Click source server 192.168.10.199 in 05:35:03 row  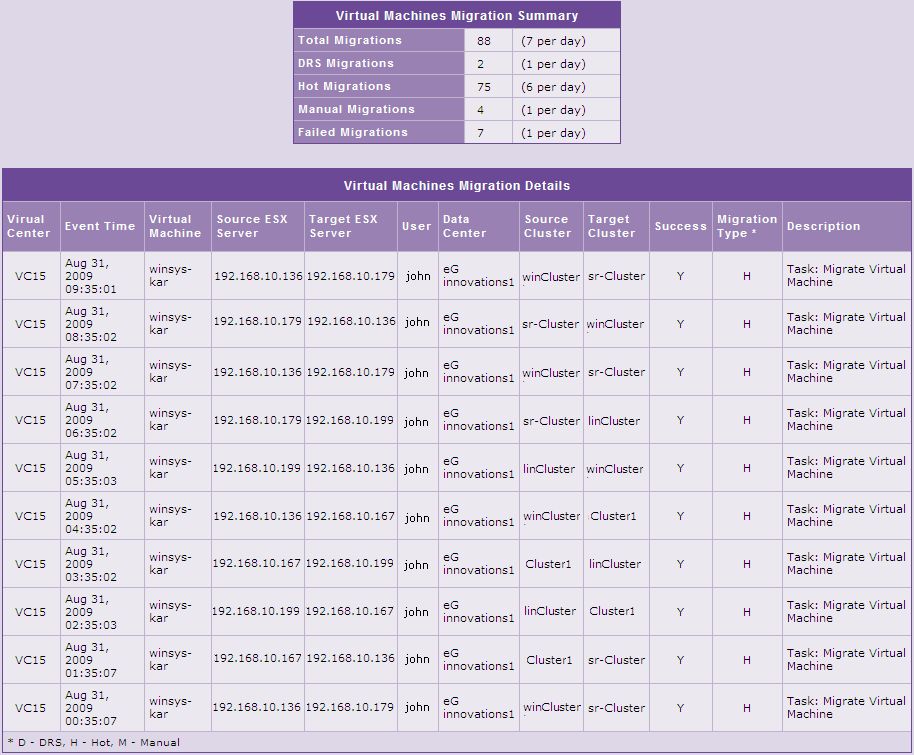[256, 468]
